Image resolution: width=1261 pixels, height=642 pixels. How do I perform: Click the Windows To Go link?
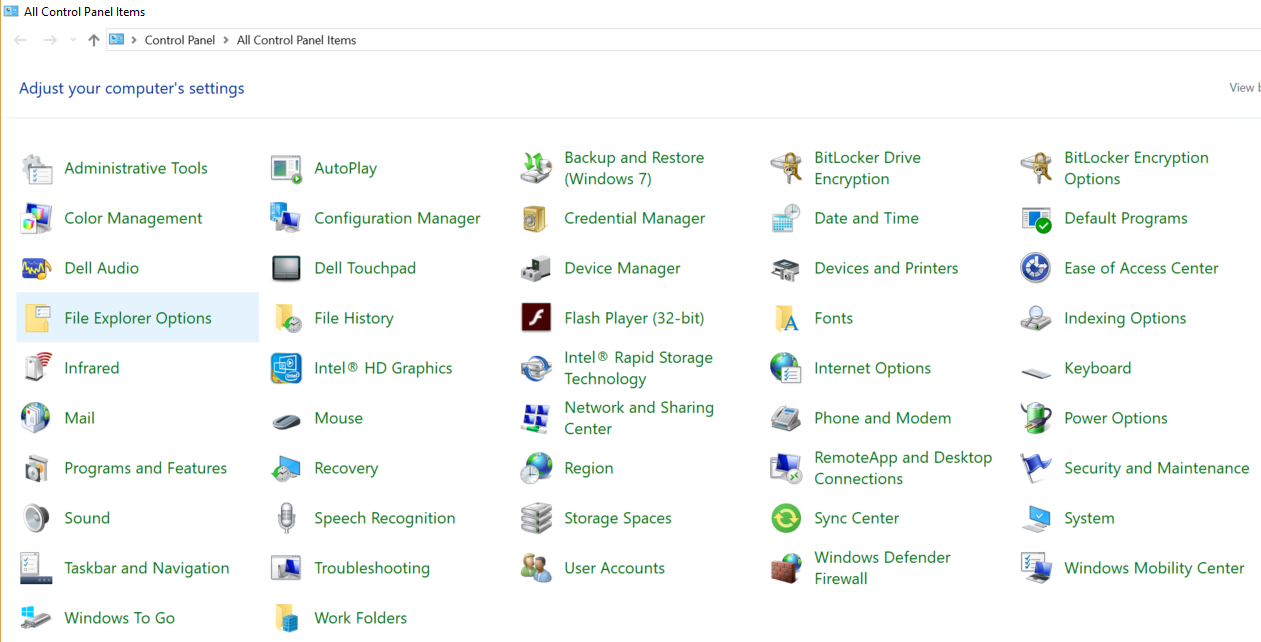[x=119, y=618]
